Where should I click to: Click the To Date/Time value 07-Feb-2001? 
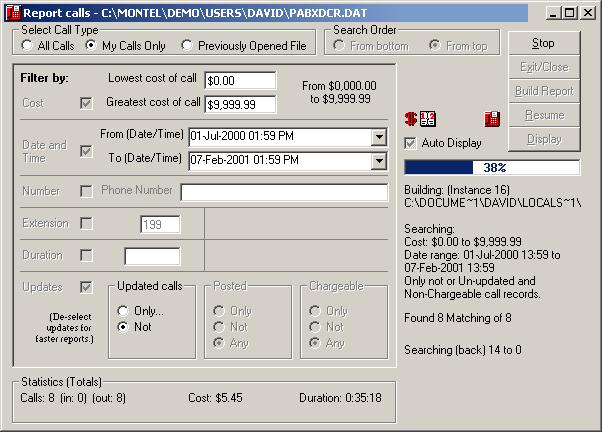244,160
